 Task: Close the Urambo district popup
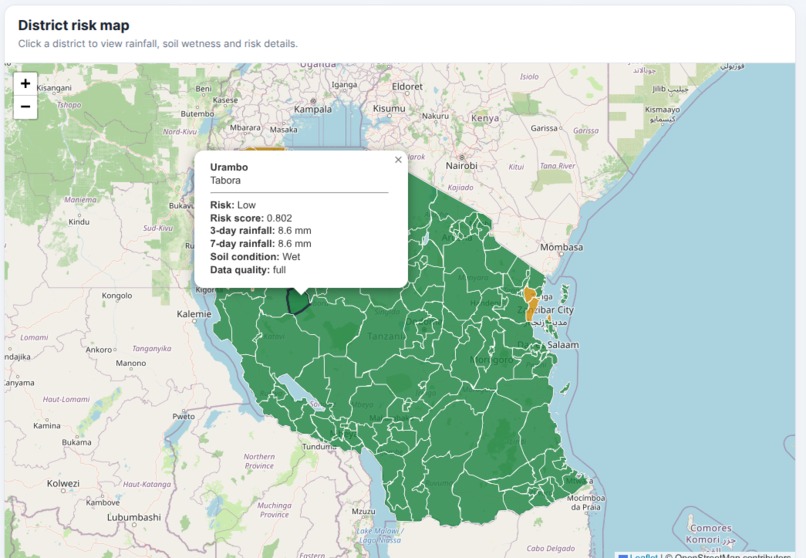398,160
